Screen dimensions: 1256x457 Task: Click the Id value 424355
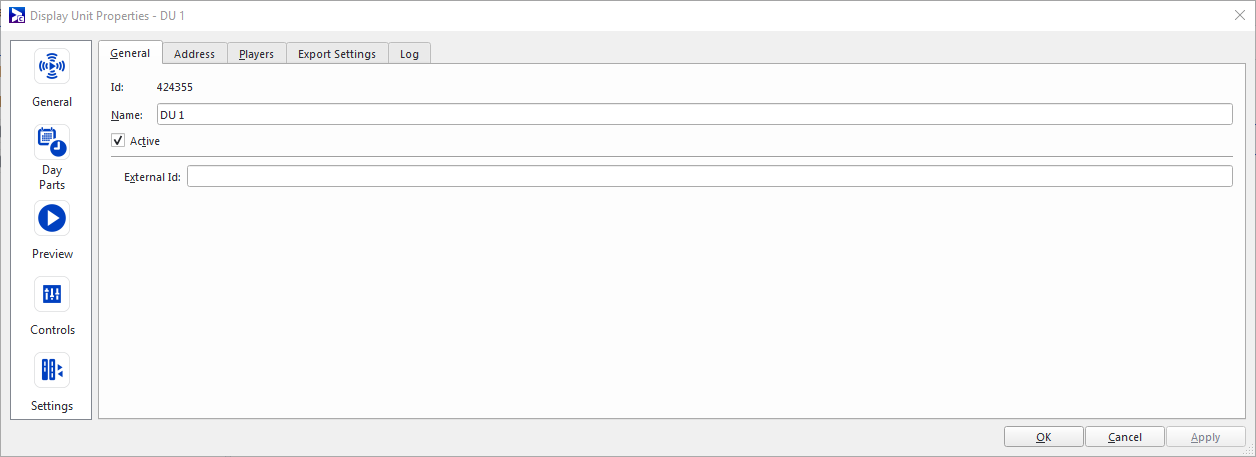click(175, 87)
